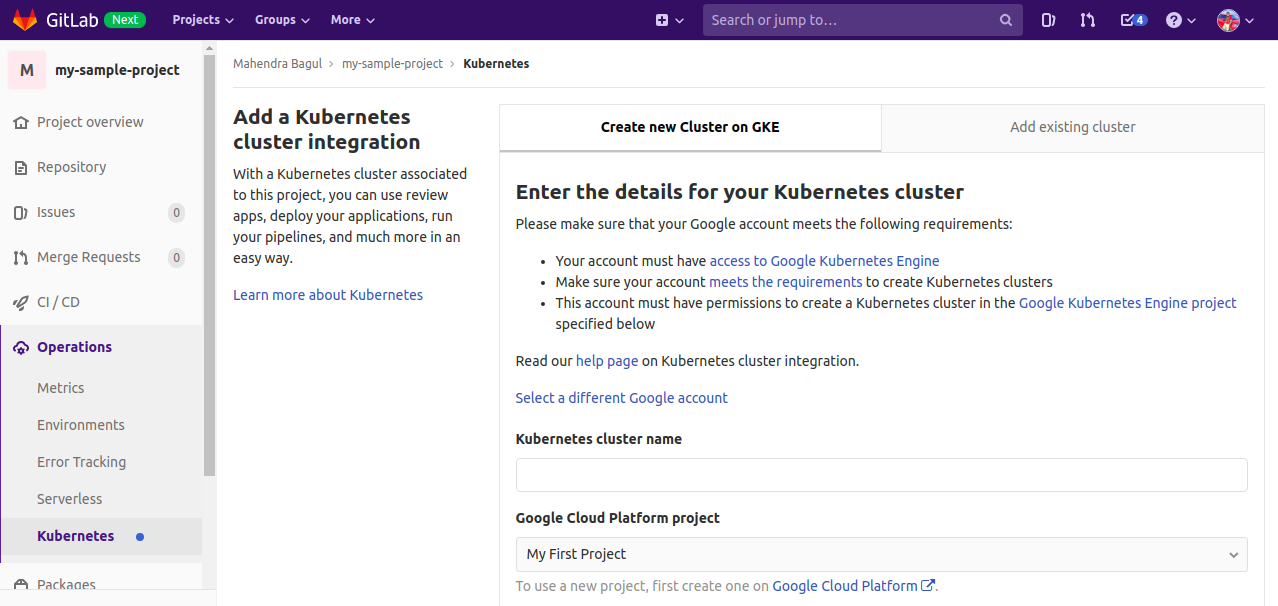The image size is (1278, 606).
Task: Click the search magnifier icon
Action: 1006,20
